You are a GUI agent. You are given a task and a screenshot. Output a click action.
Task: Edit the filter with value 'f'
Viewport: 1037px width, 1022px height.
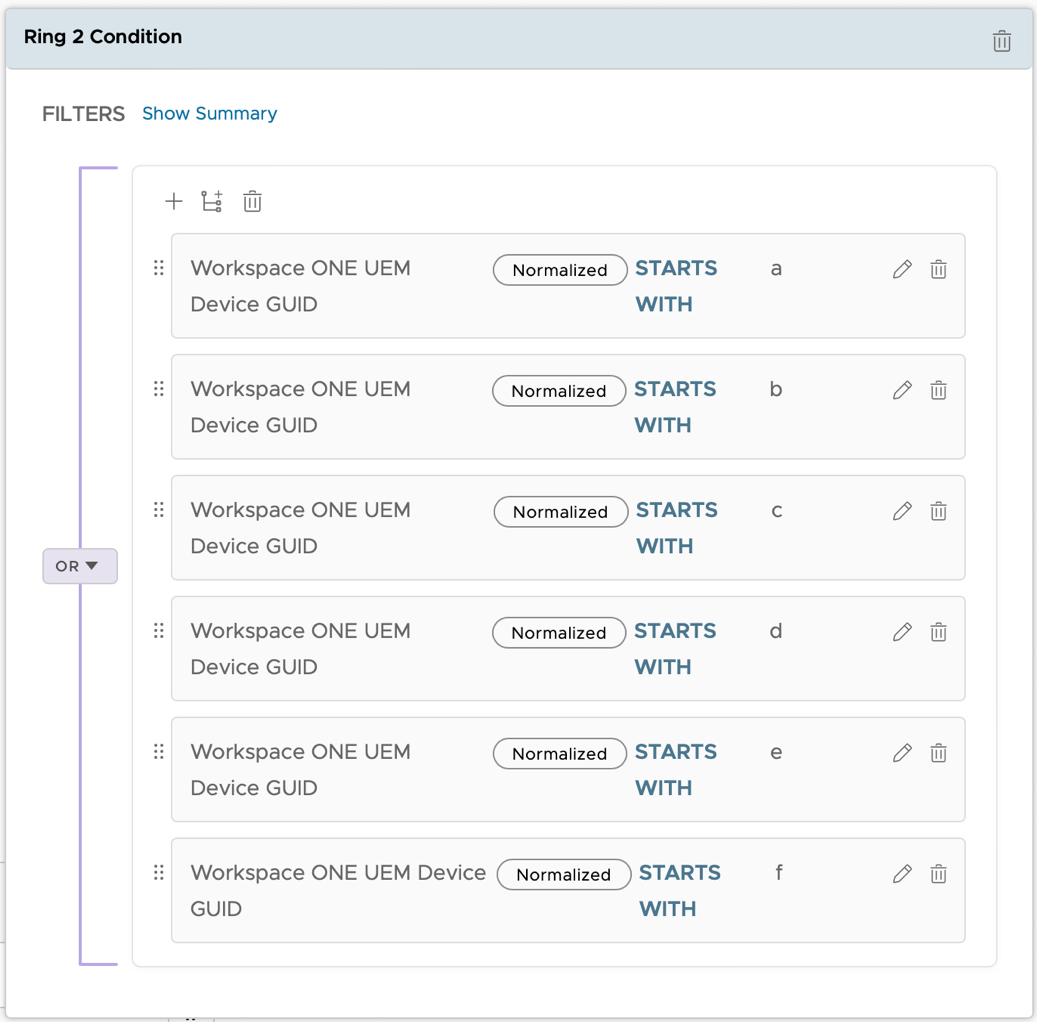[902, 873]
